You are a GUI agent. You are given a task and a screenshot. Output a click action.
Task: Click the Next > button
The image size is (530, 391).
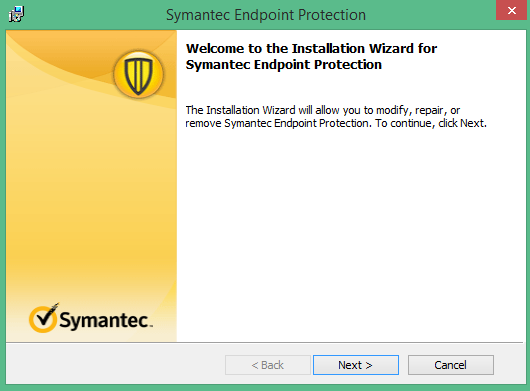point(356,365)
